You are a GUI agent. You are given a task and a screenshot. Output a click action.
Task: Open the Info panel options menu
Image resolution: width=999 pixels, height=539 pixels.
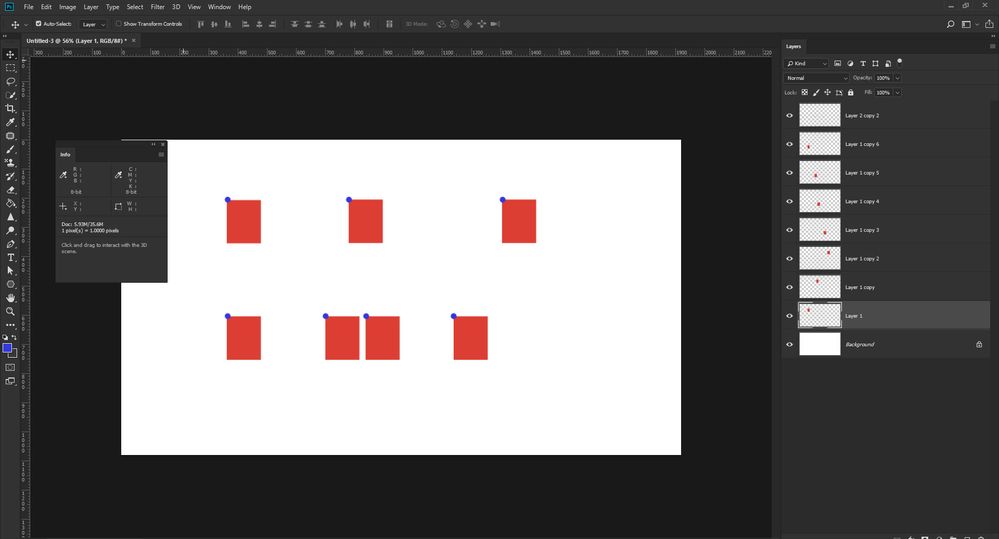tap(161, 154)
